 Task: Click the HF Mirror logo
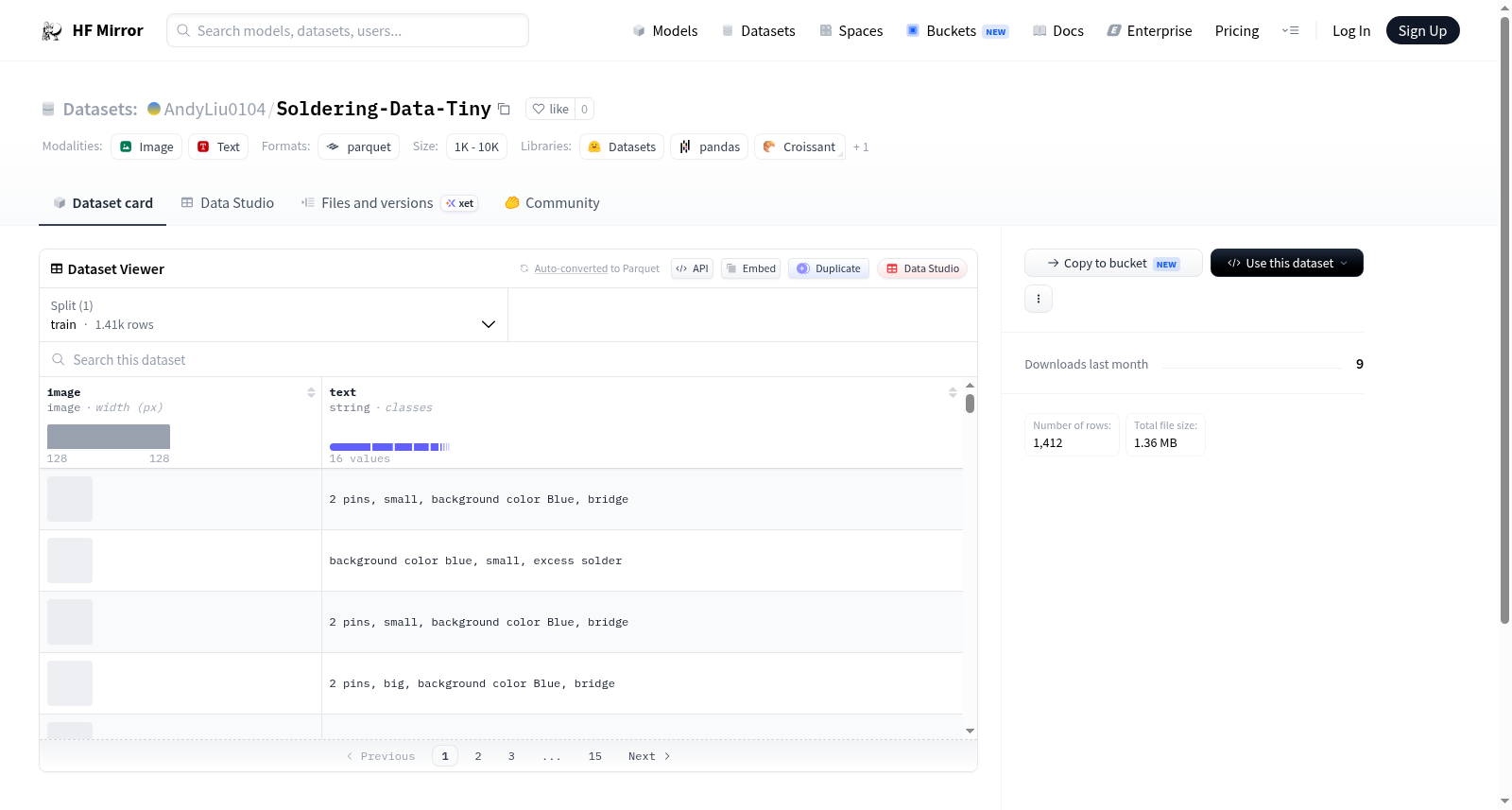tap(93, 30)
